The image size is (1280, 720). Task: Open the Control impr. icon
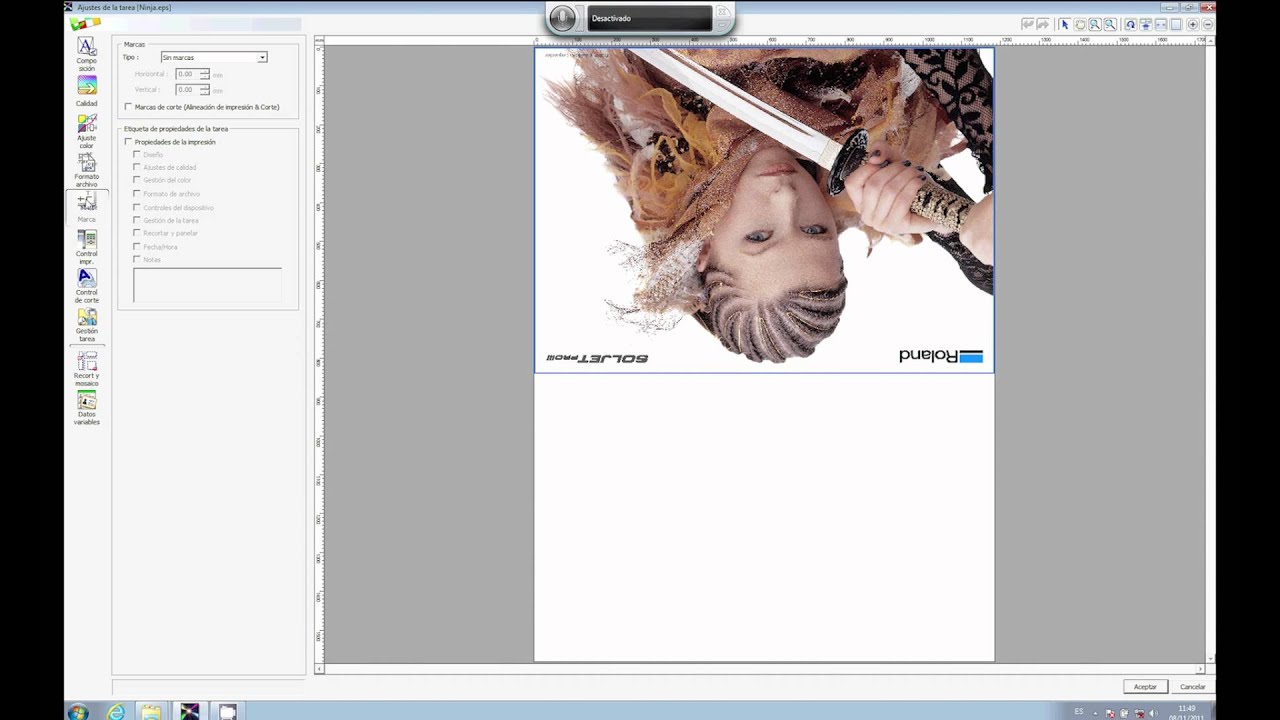87,239
